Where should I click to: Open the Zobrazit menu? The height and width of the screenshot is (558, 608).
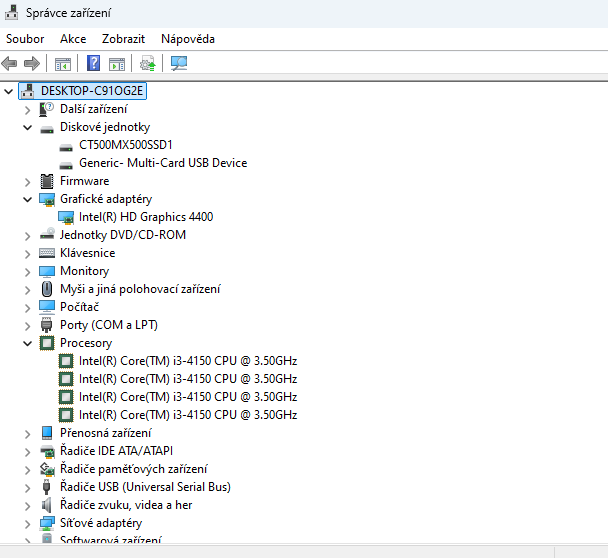(123, 39)
